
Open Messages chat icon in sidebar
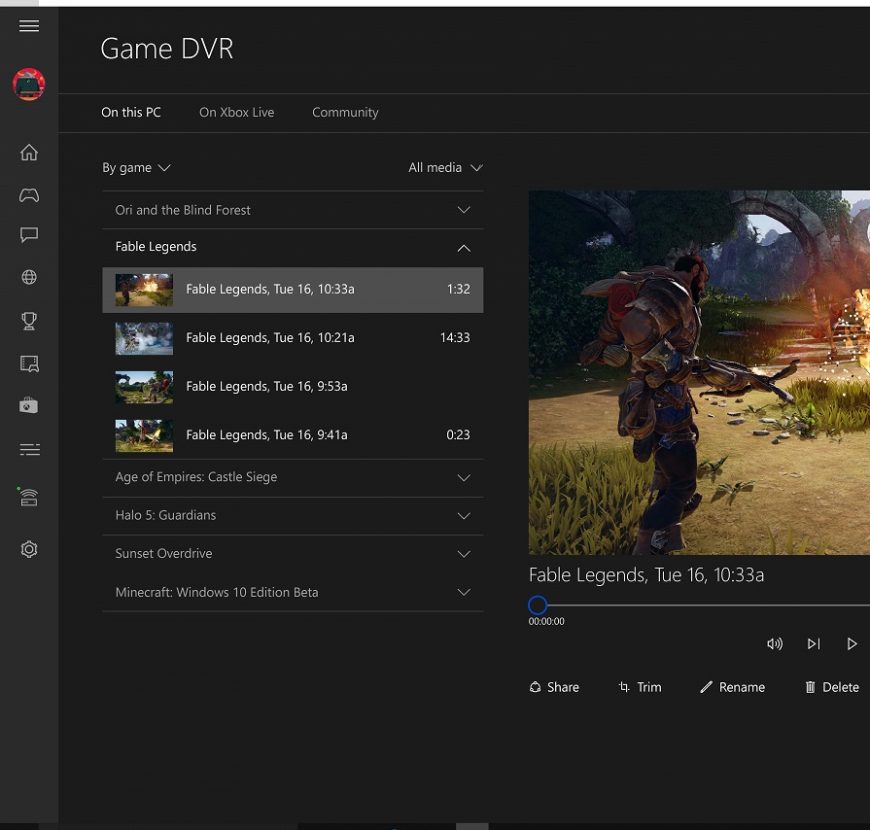point(29,235)
